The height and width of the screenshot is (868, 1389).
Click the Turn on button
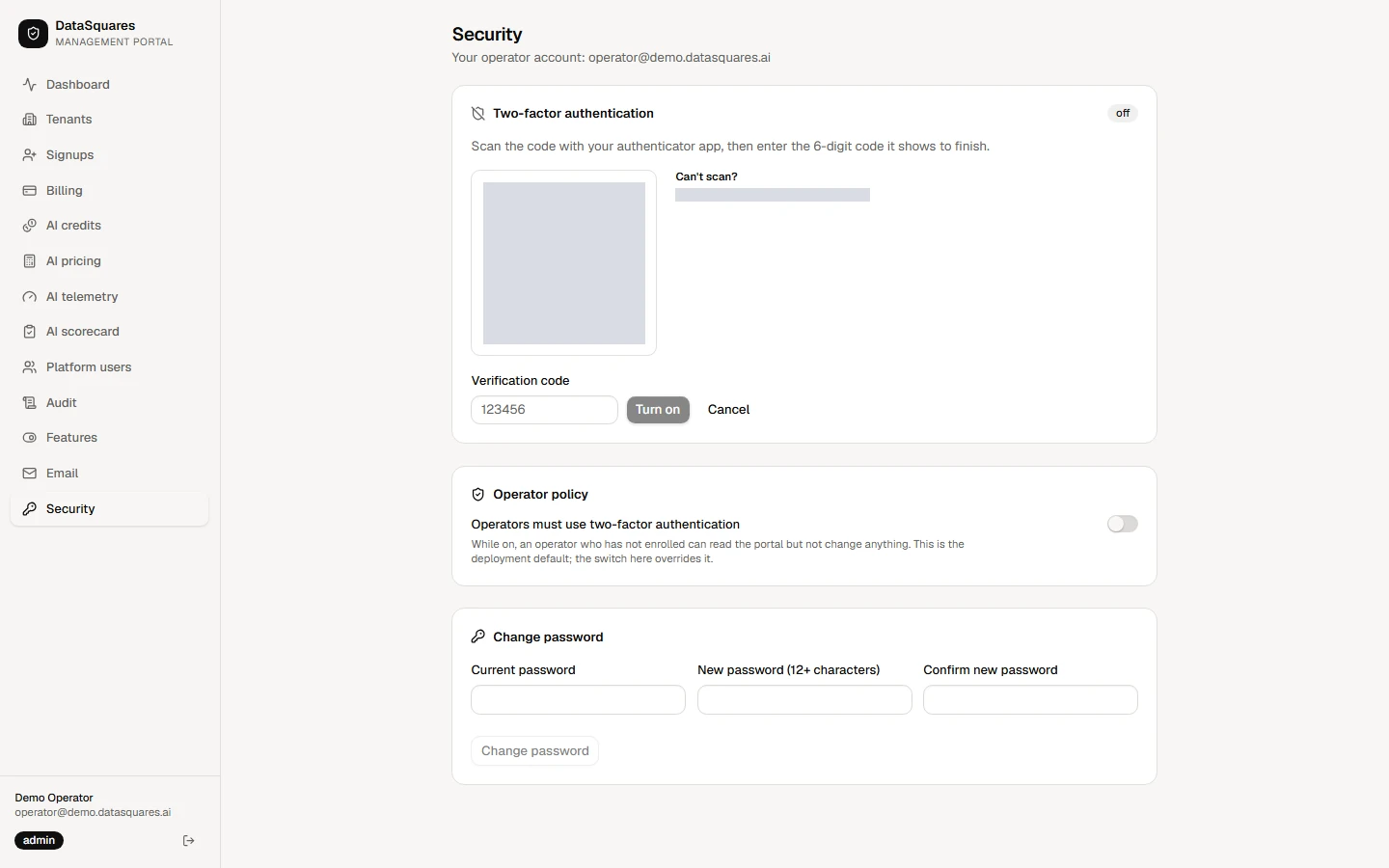point(658,410)
